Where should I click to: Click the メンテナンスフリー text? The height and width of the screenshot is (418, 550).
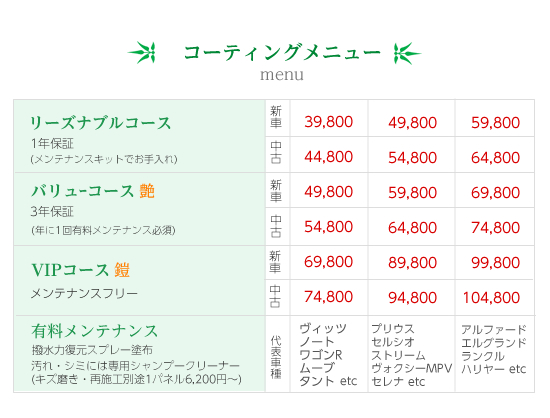pyautogui.click(x=84, y=294)
